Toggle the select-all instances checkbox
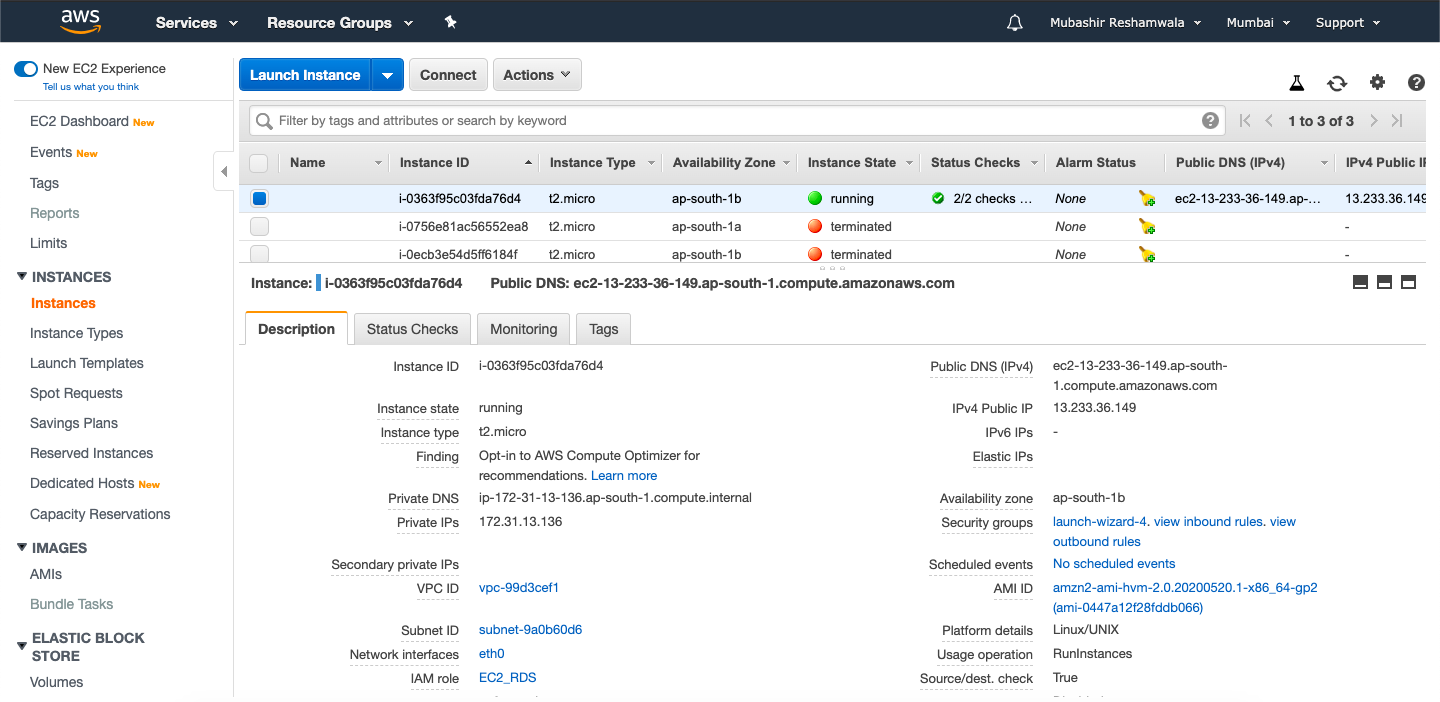1440x702 pixels. click(x=258, y=163)
